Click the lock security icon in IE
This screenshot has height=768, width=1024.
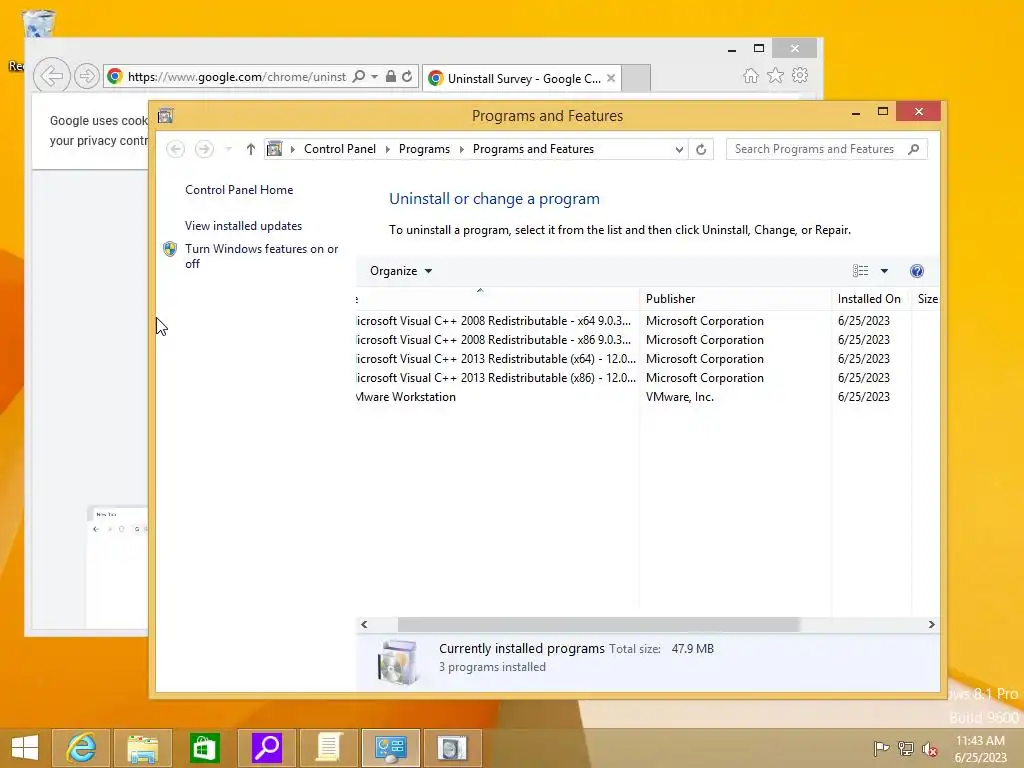(391, 76)
